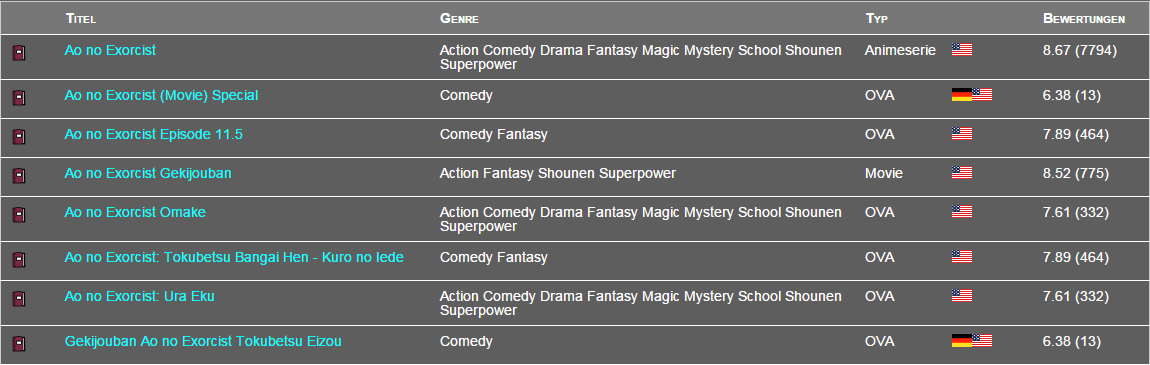This screenshot has width=1150, height=365.
Task: Click the book icon for Ao no Exorcist: Ura Eku
Action: click(19, 298)
